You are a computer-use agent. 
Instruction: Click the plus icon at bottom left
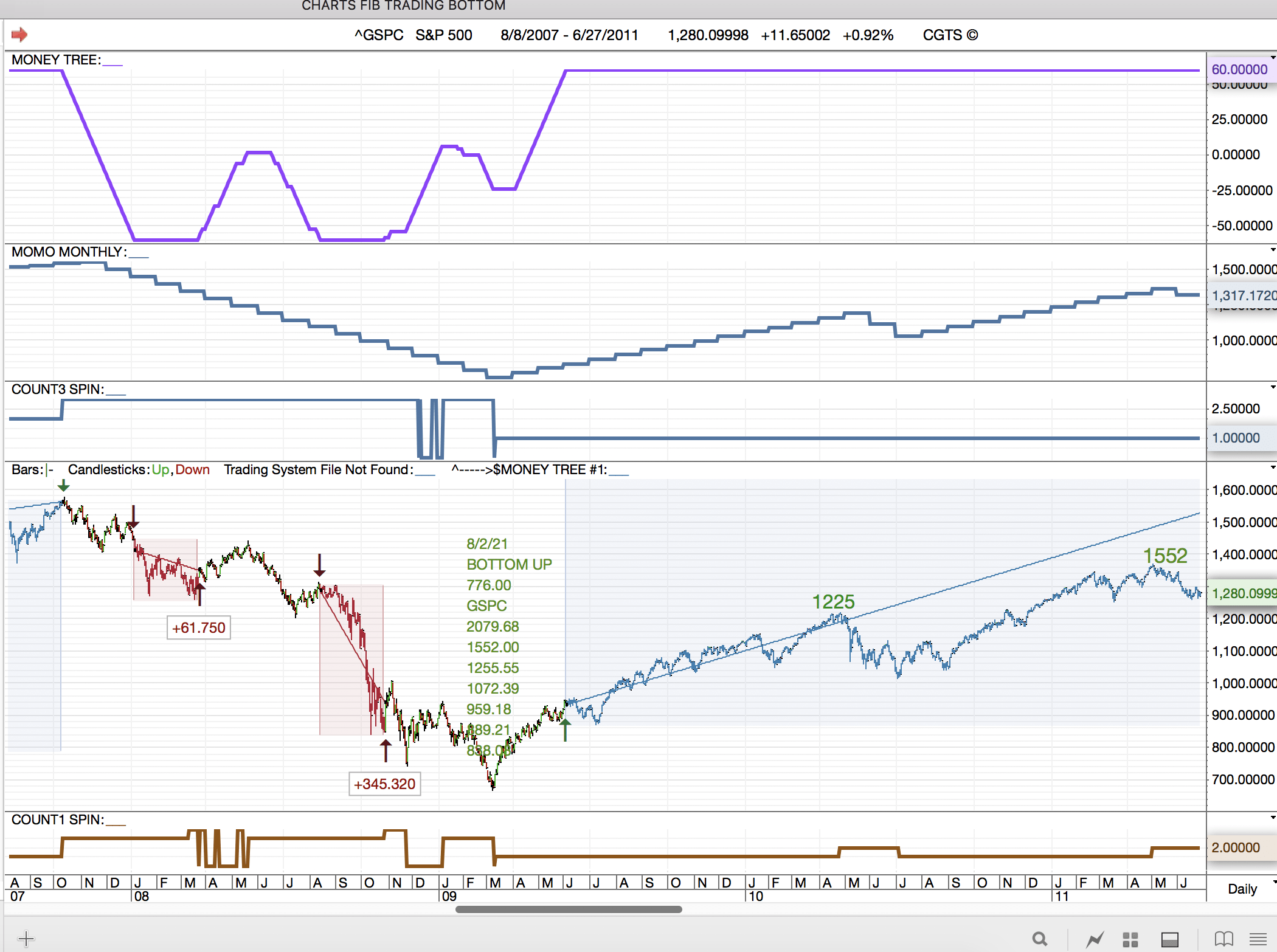click(x=26, y=938)
